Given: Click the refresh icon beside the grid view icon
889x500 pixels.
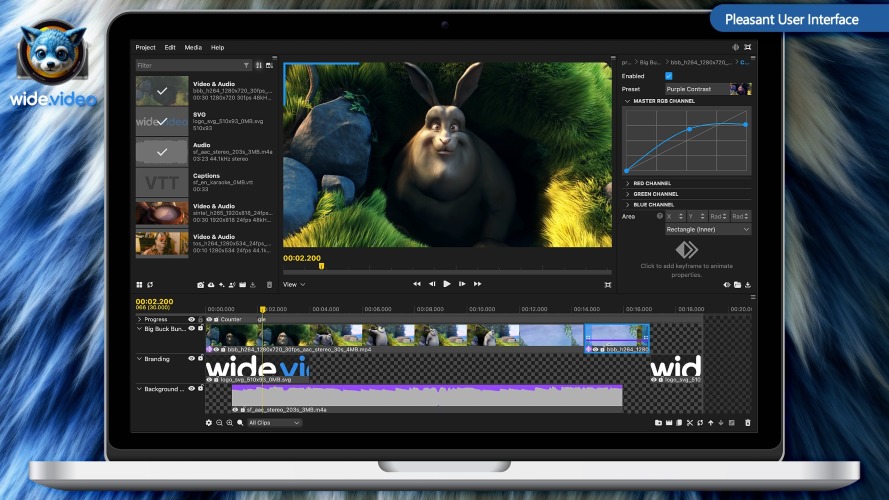Looking at the screenshot, I should 150,285.
